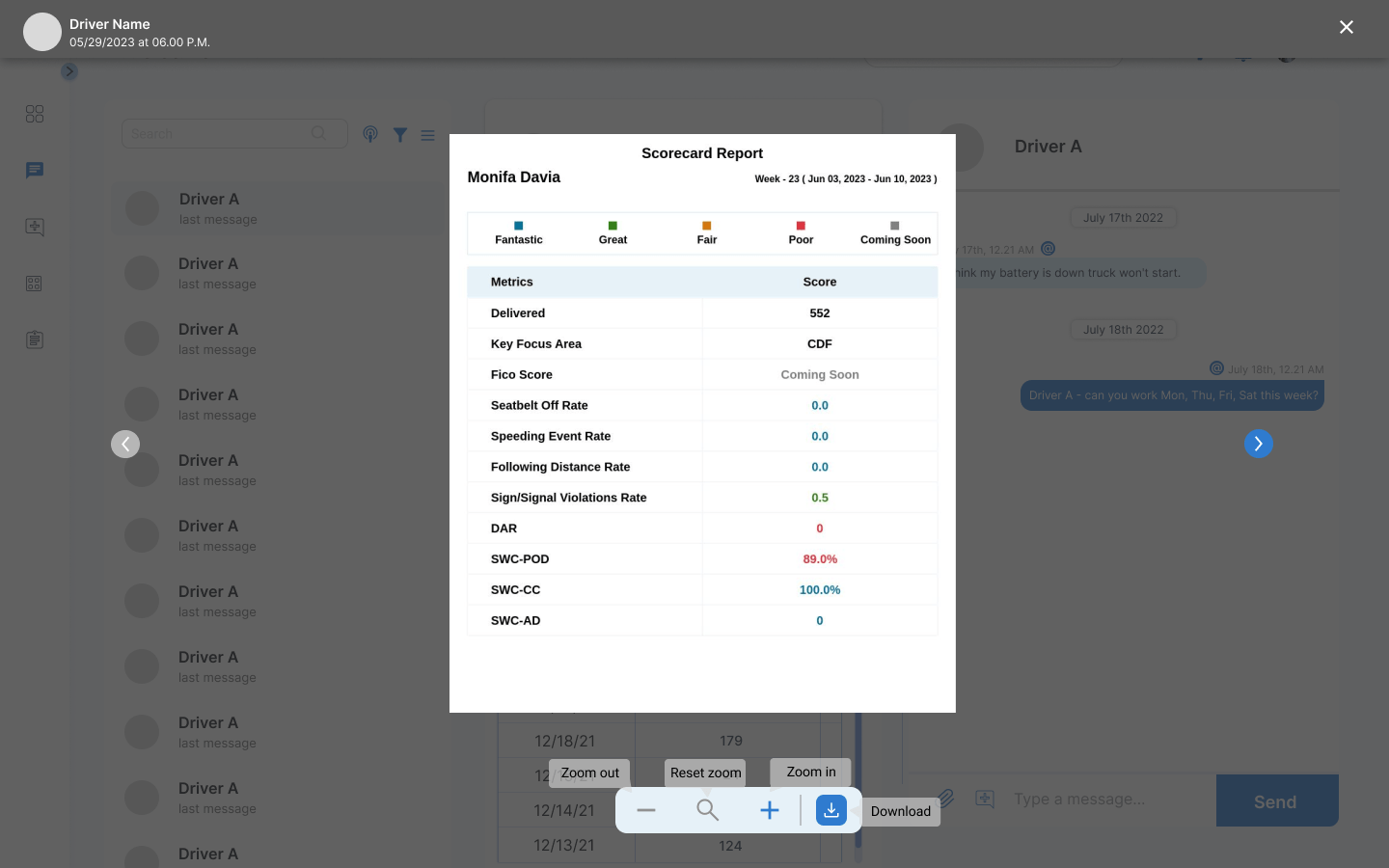Close the attachment preview overlay
The image size is (1389, 868).
pos(1346,27)
